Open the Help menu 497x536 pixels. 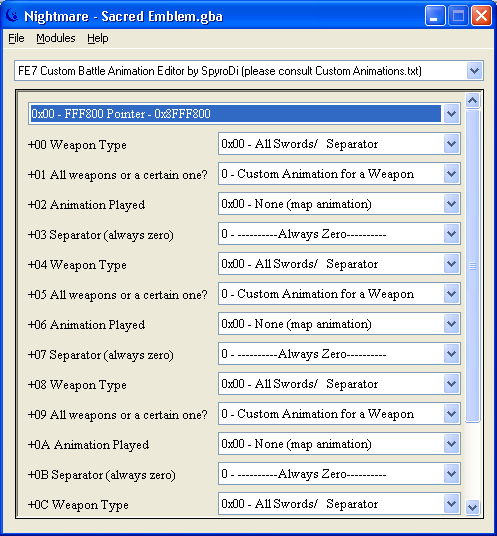click(97, 38)
